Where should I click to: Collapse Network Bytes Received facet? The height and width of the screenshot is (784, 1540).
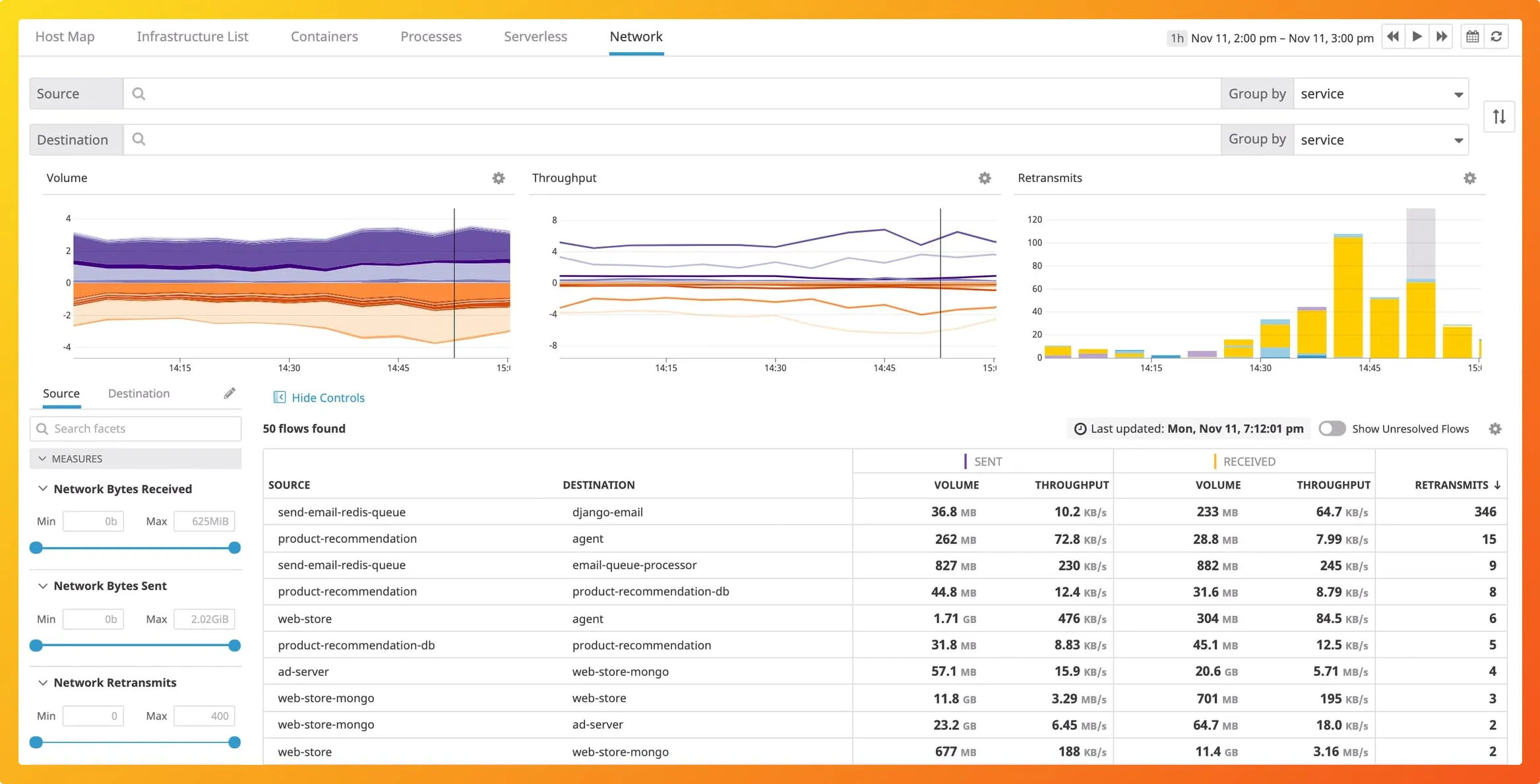tap(43, 489)
